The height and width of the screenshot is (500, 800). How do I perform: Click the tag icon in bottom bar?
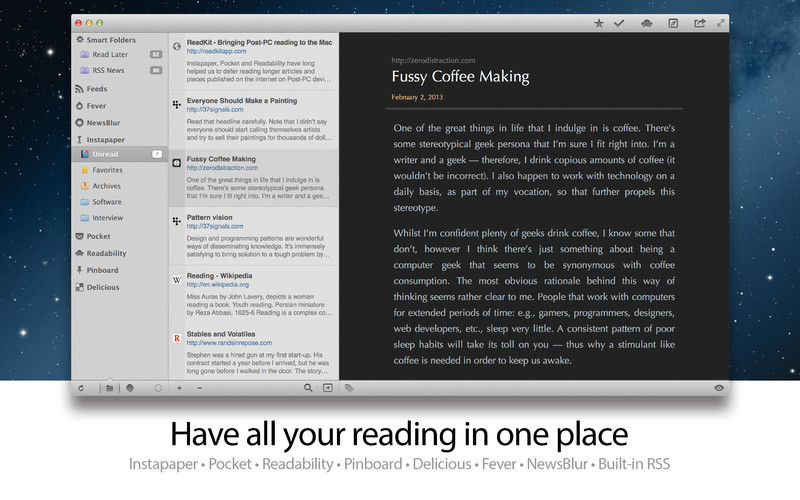pyautogui.click(x=349, y=387)
